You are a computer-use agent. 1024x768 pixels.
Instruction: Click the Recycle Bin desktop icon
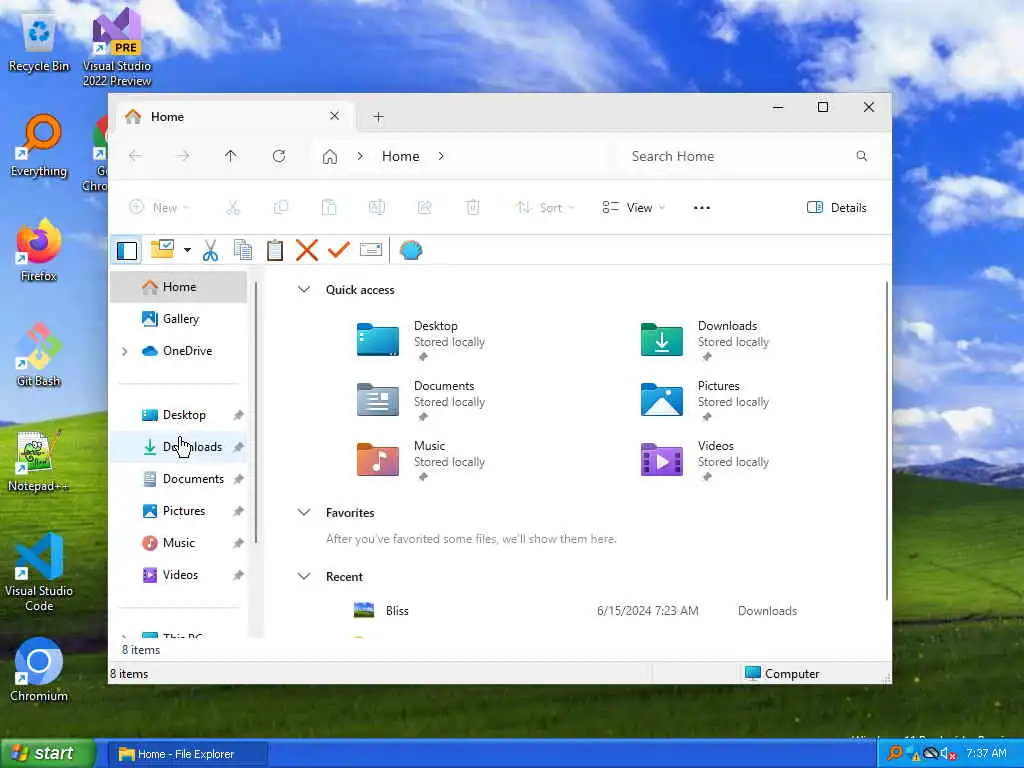[x=39, y=44]
